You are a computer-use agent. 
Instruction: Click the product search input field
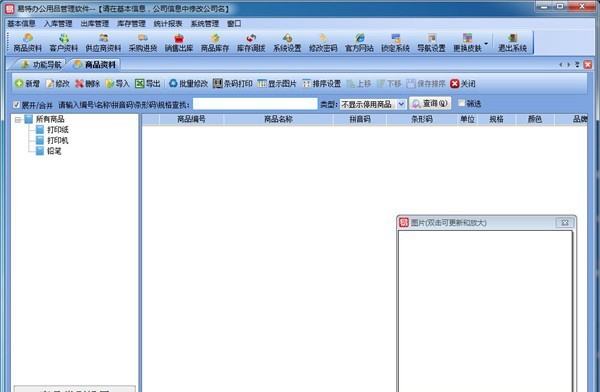coord(255,104)
